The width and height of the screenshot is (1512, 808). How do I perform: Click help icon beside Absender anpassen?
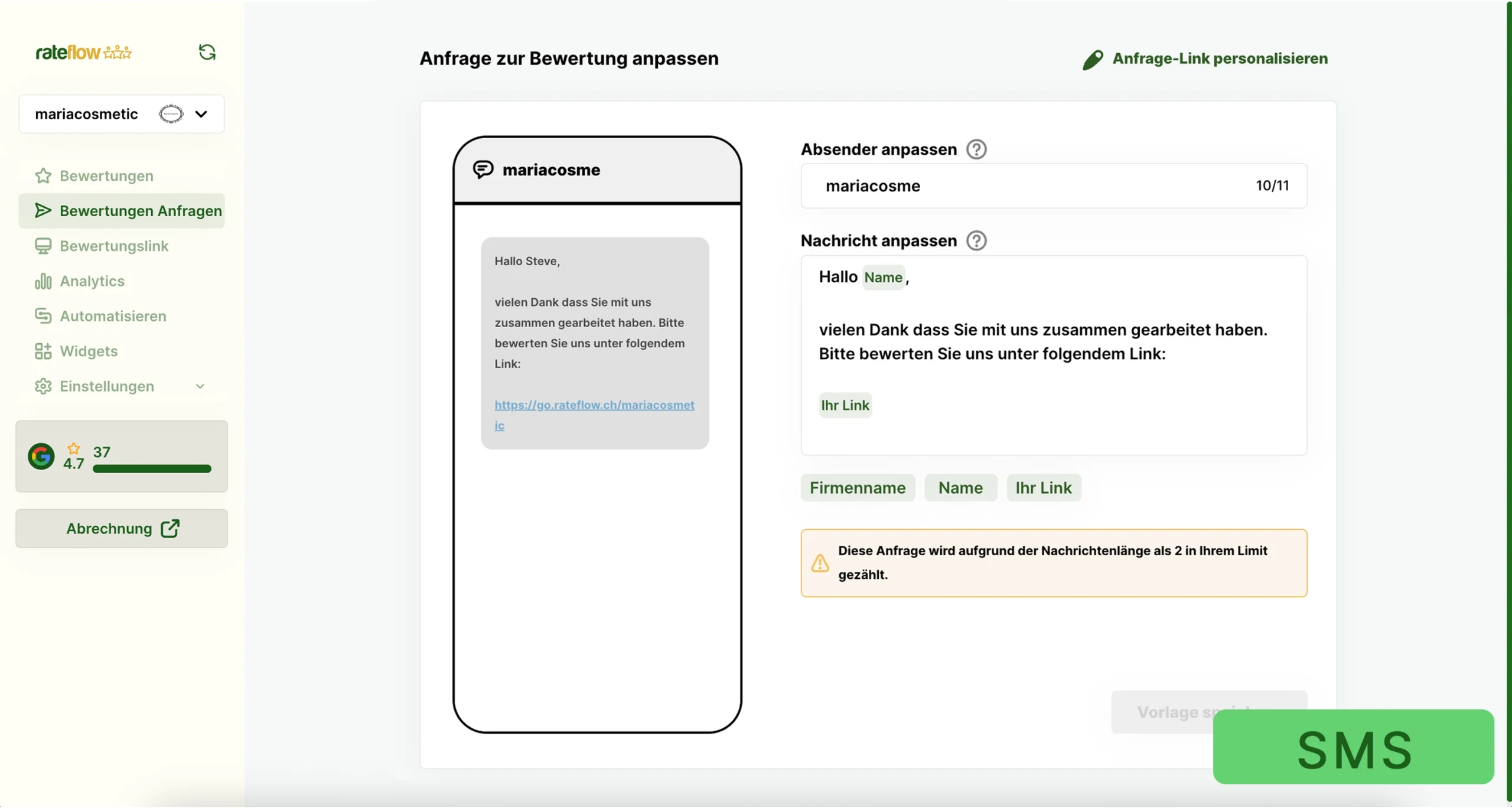point(976,149)
